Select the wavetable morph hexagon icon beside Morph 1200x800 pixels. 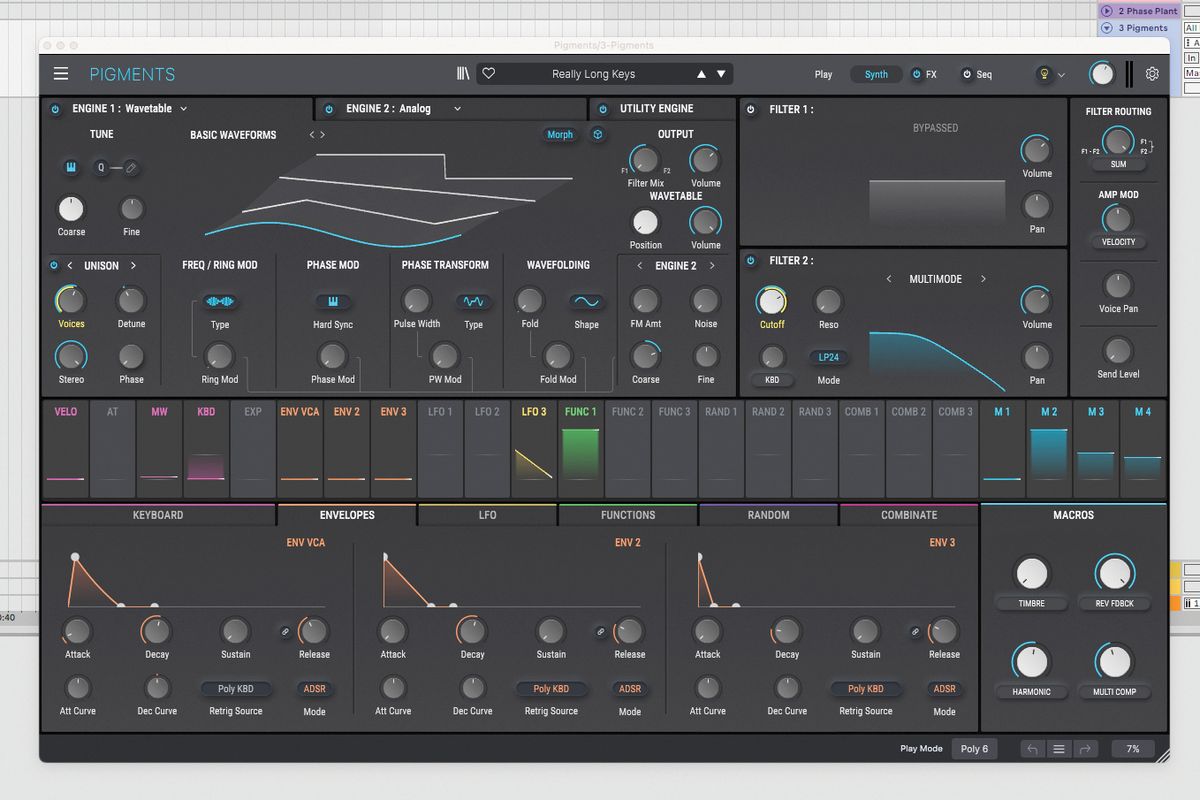pyautogui.click(x=597, y=134)
